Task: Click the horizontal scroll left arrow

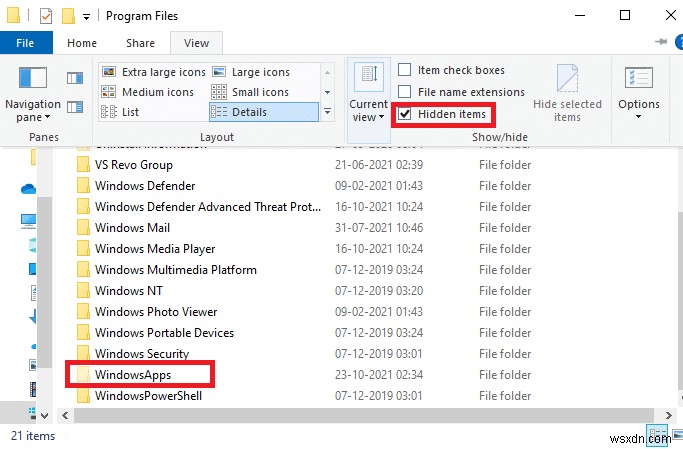Action: pos(65,415)
